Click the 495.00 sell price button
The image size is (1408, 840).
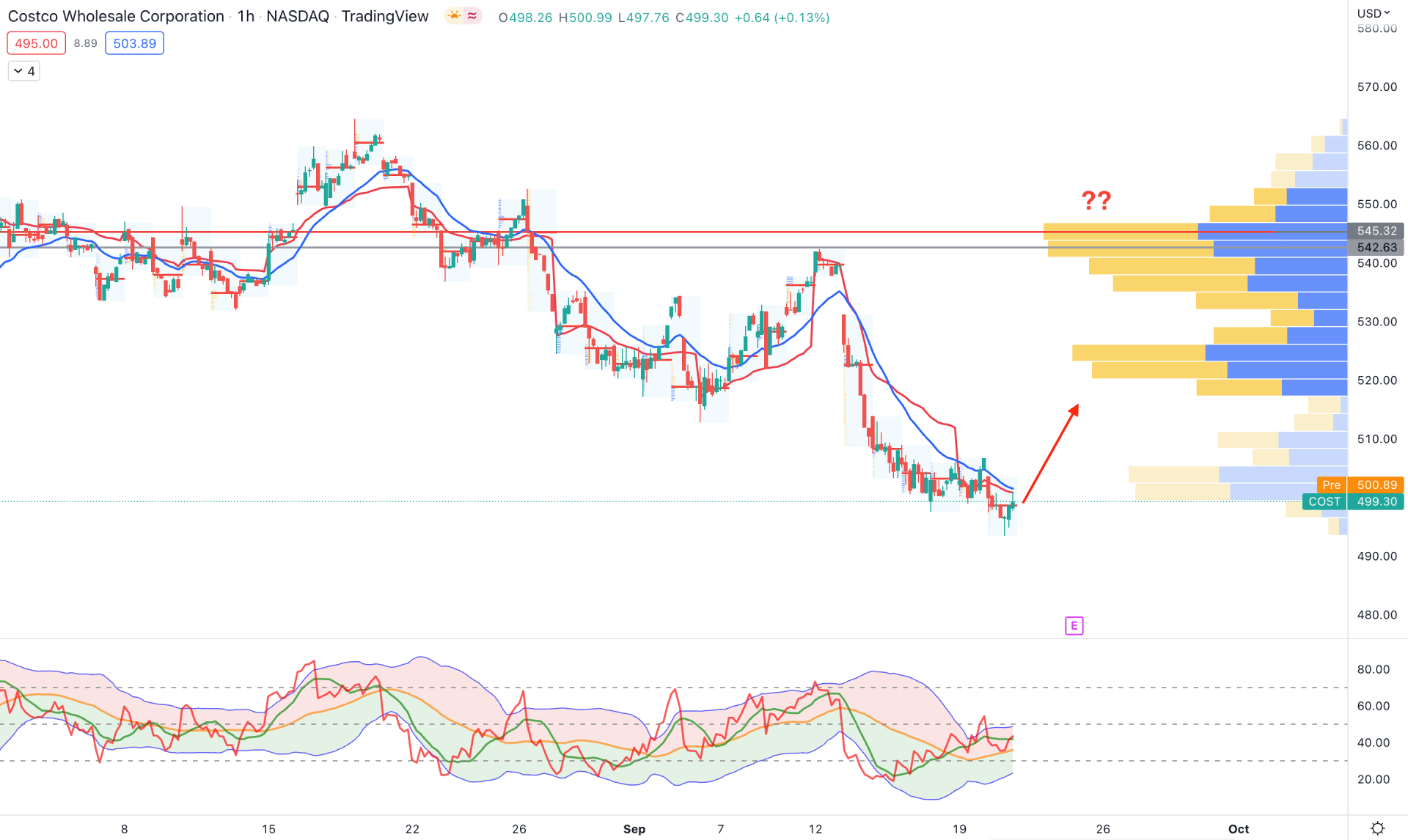pyautogui.click(x=36, y=43)
